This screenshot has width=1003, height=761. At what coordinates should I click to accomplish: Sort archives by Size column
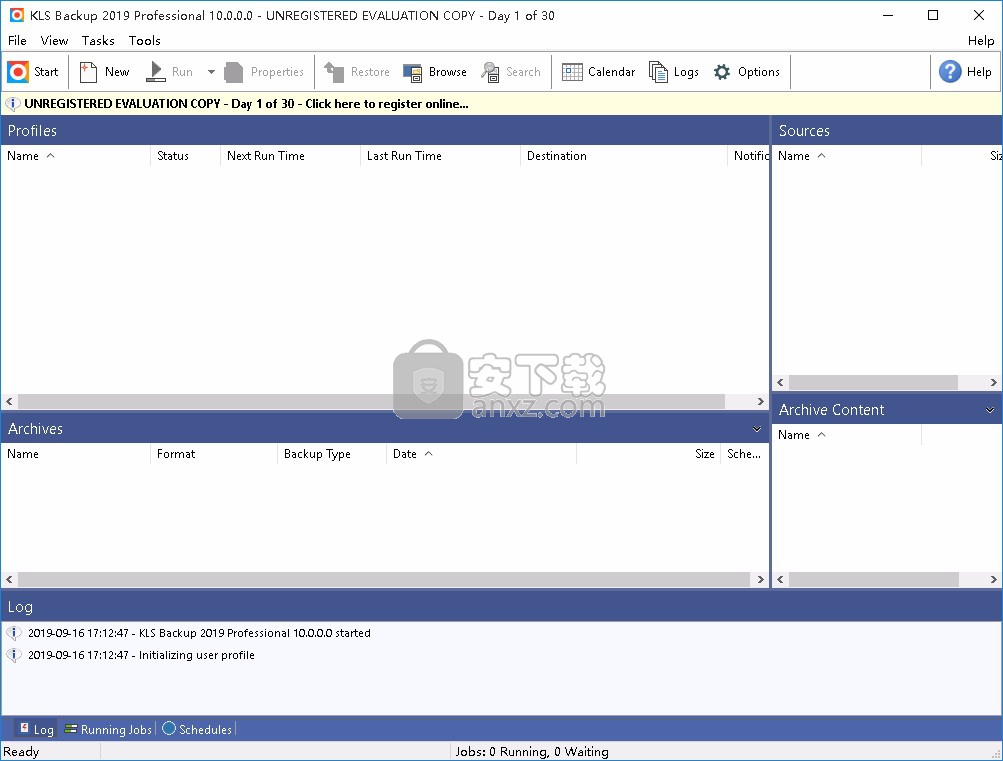[x=649, y=453]
